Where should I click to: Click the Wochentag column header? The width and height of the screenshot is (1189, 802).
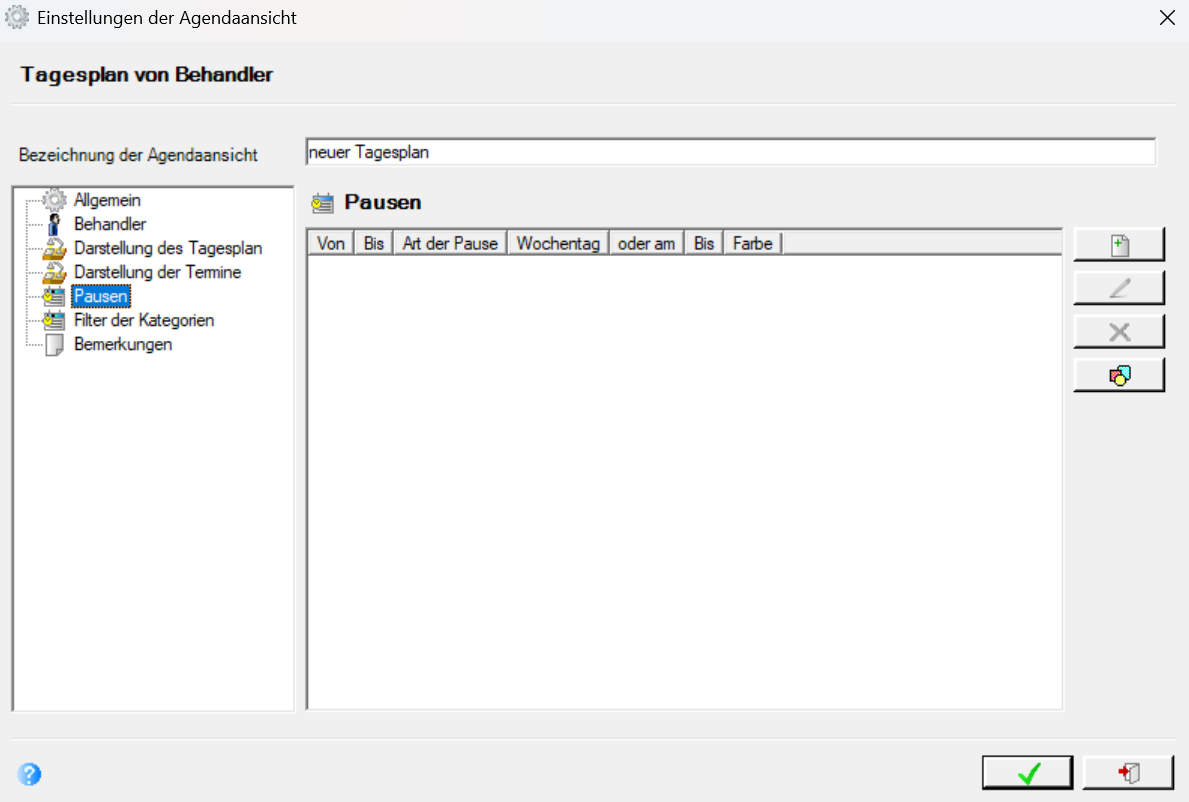coord(558,243)
